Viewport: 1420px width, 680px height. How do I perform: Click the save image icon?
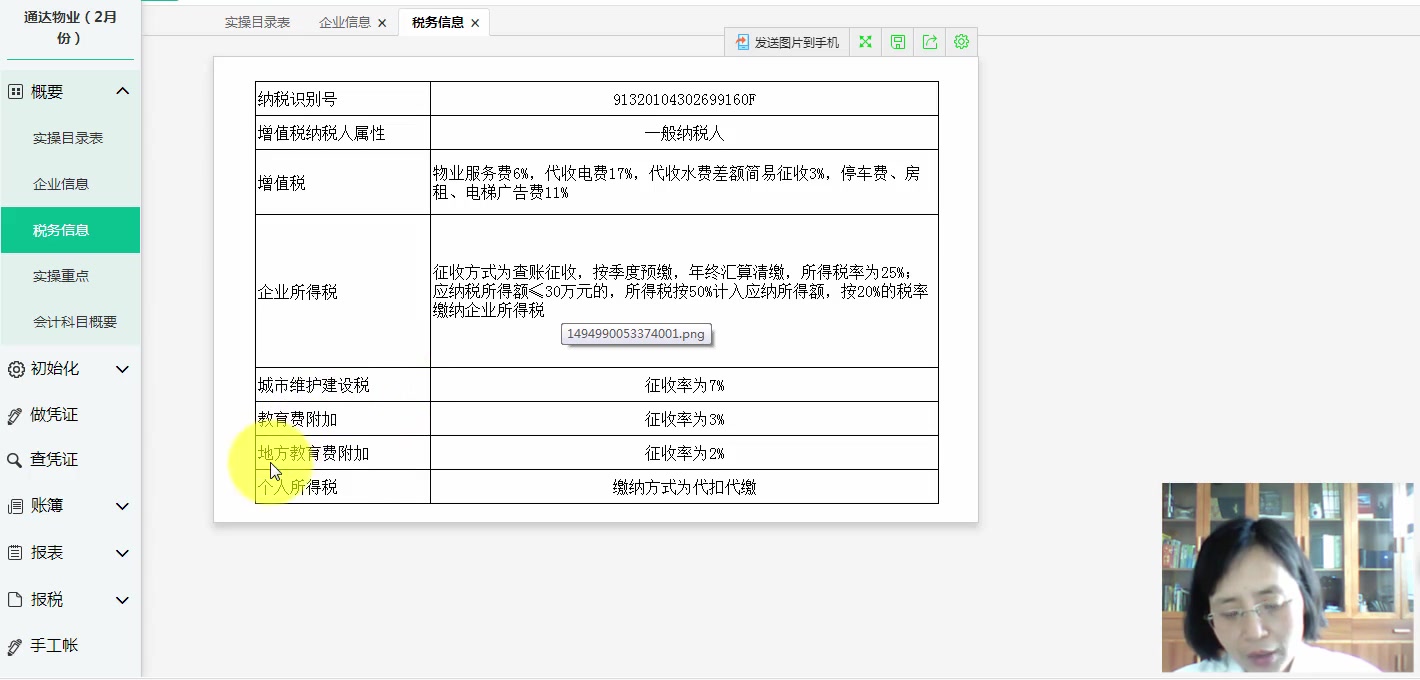click(x=897, y=41)
